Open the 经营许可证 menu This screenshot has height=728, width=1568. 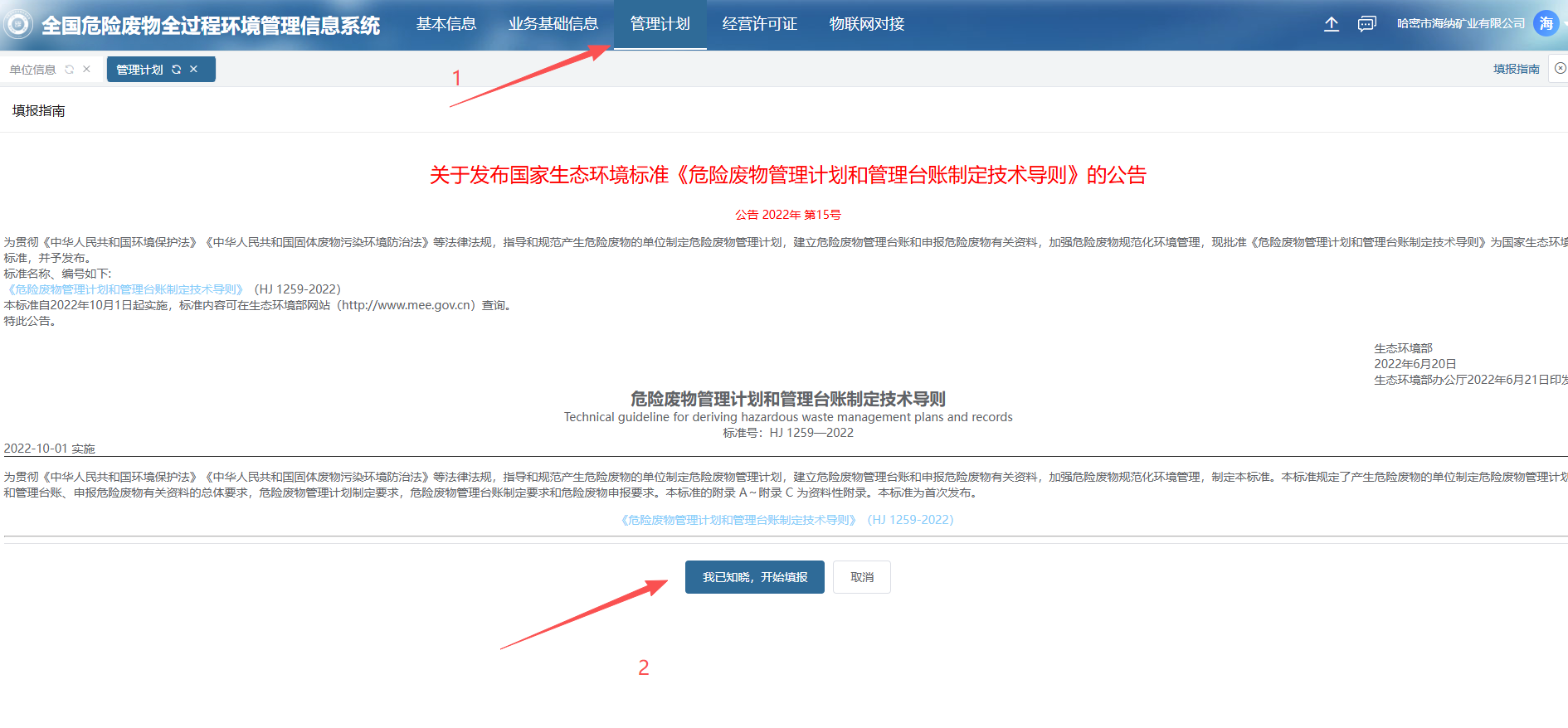(759, 24)
